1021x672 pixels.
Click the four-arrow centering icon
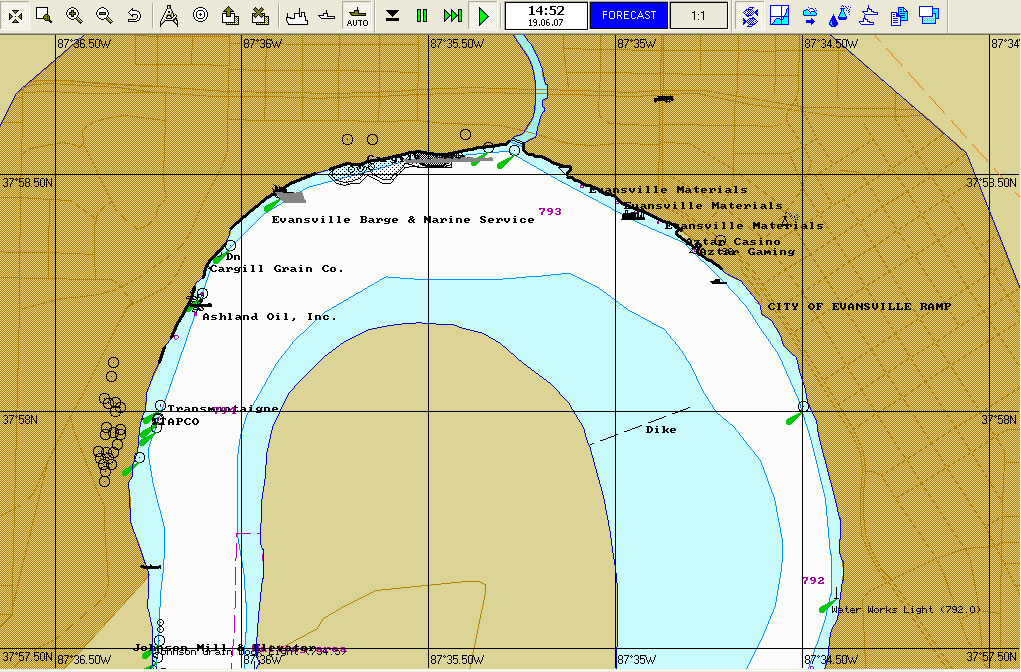click(15, 16)
